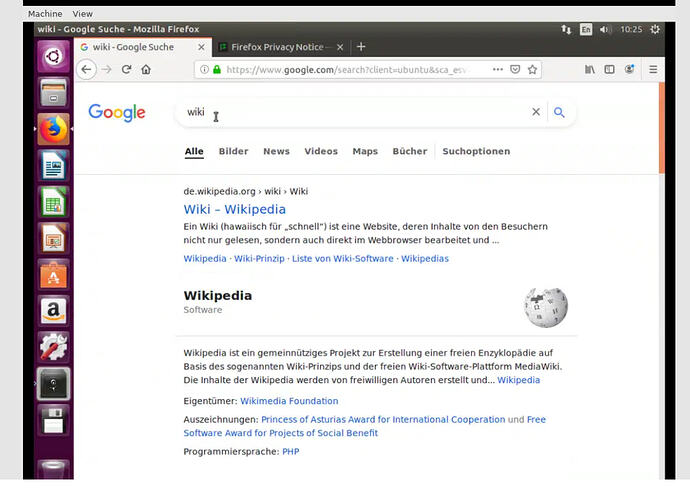Click the floppy disk icon in dock
This screenshot has height=490, width=690.
[x=53, y=421]
